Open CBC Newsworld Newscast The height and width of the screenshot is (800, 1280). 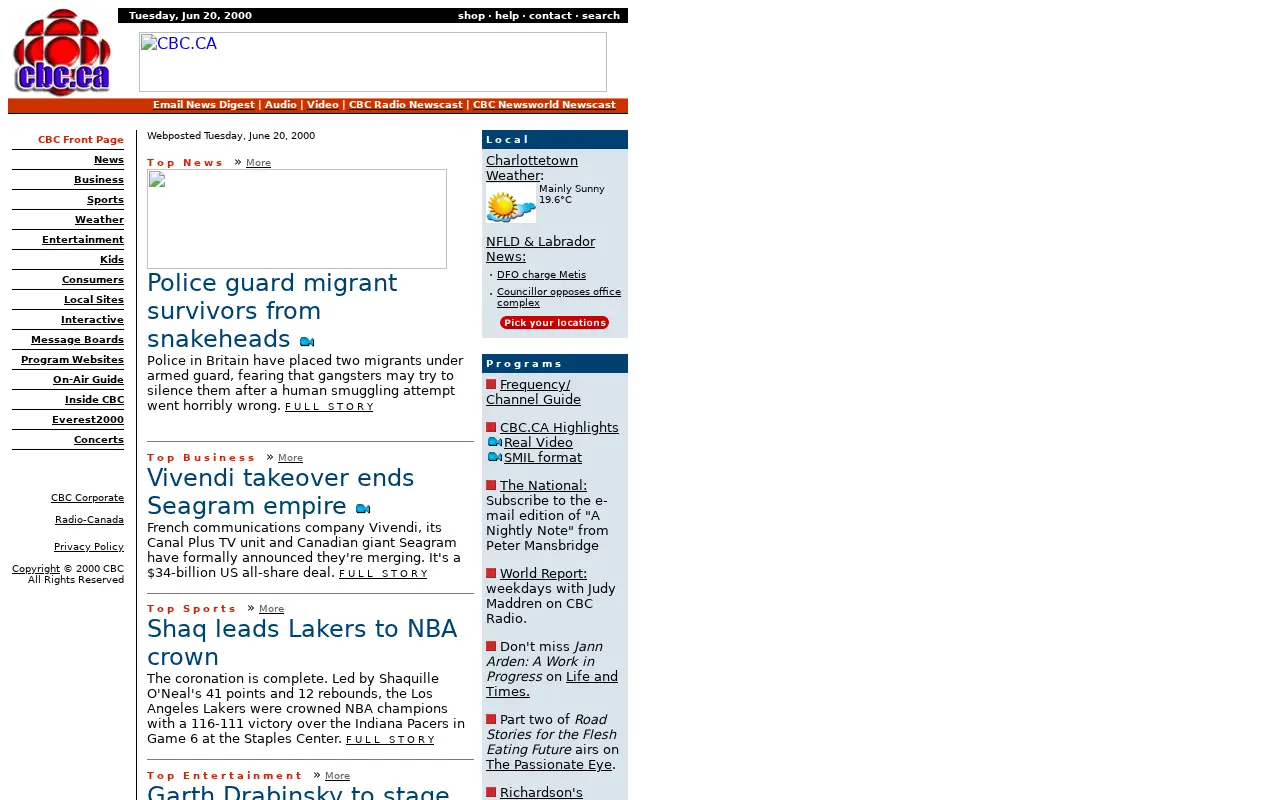coord(544,105)
